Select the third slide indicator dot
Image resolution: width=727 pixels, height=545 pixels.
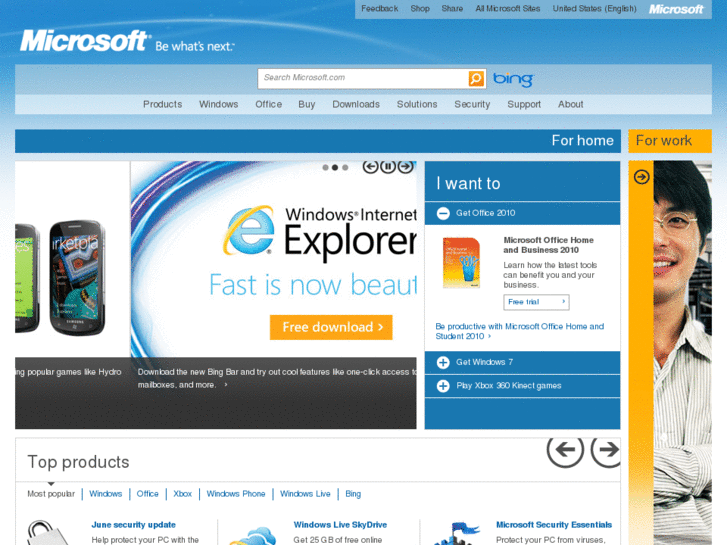click(x=345, y=167)
